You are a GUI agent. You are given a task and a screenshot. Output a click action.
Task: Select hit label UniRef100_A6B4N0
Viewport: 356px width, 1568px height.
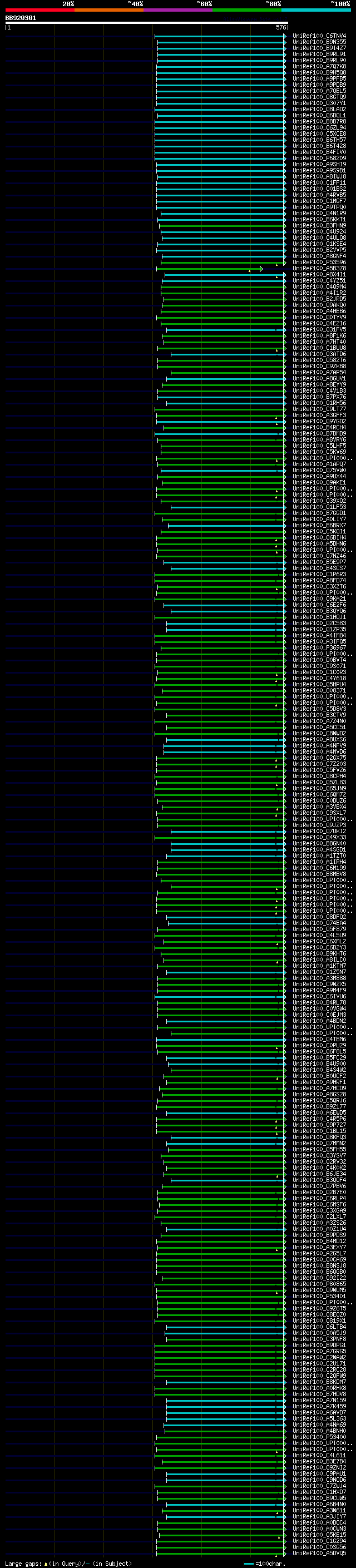tap(319, 1505)
